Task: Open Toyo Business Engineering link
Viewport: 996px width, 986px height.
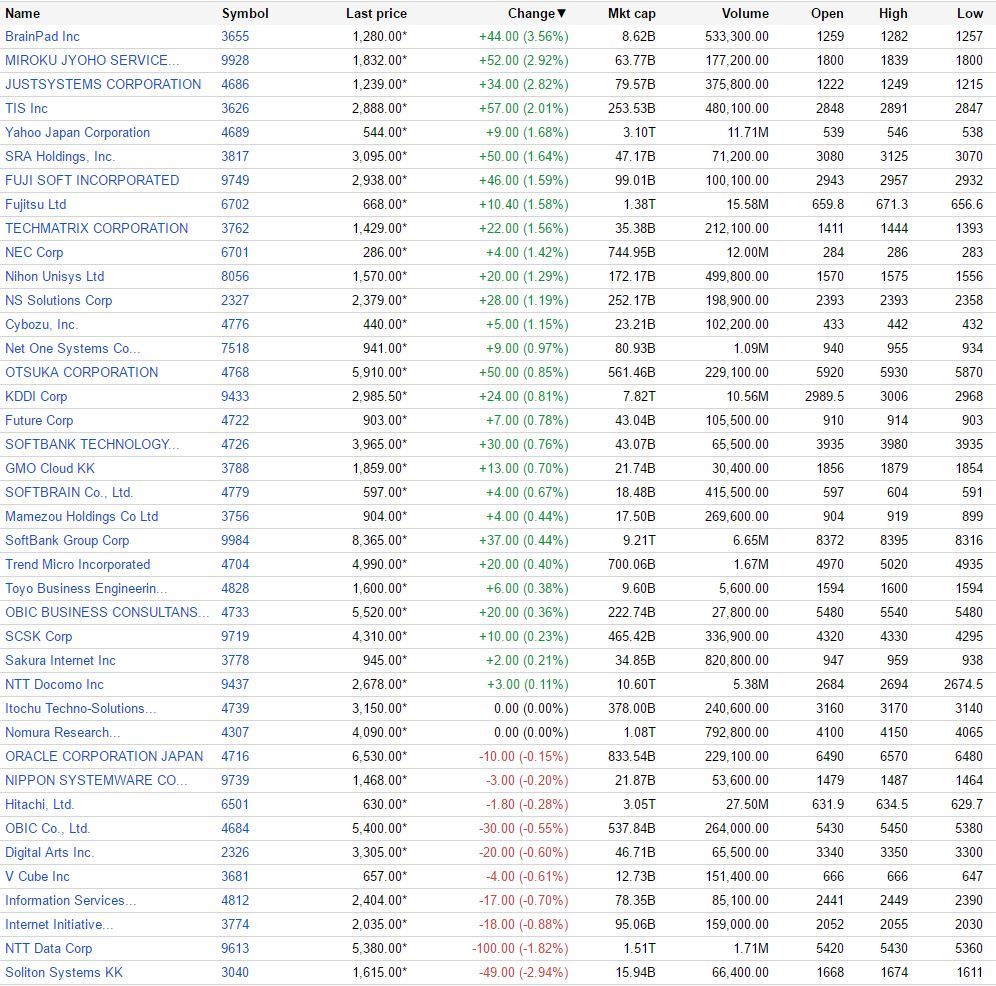Action: coord(86,589)
